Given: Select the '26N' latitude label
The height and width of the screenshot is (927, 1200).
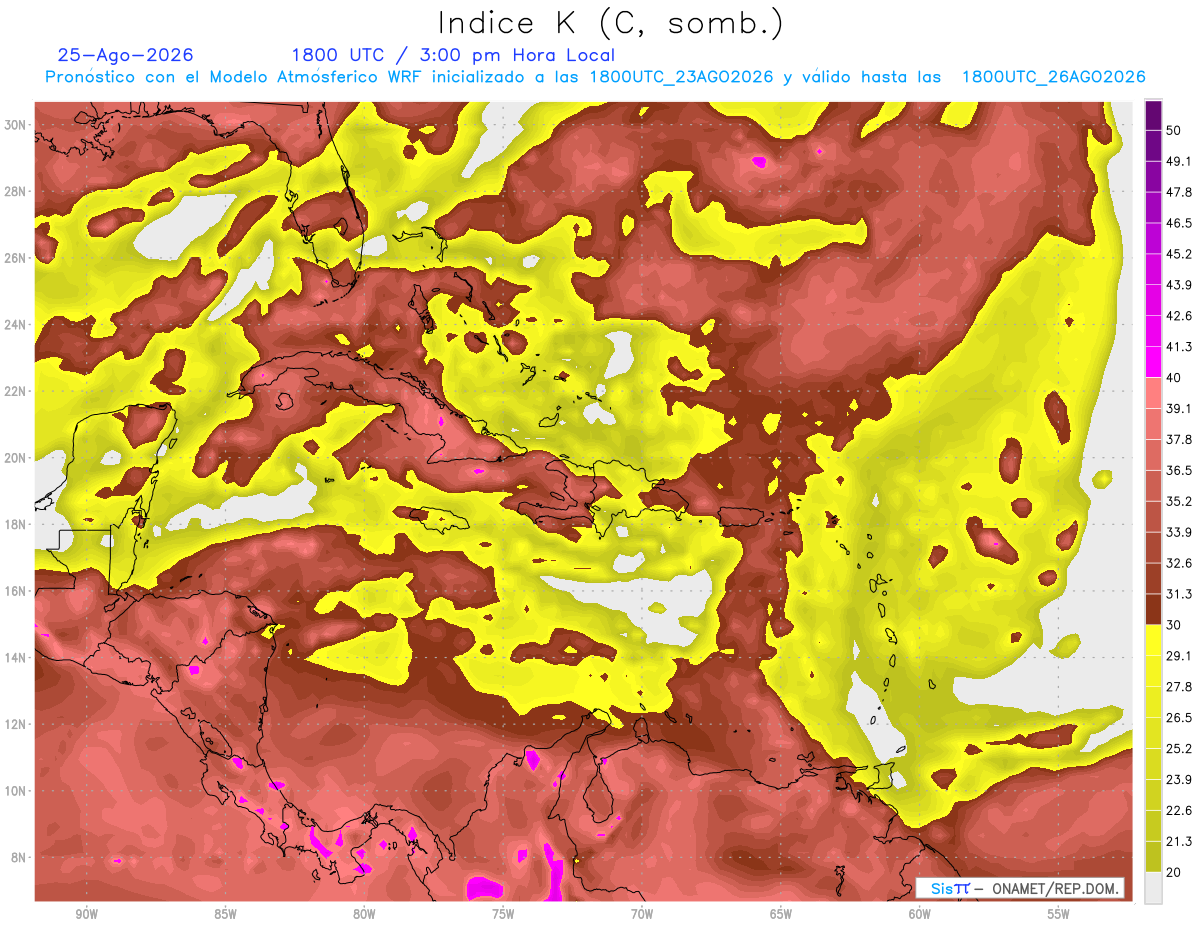Looking at the screenshot, I should pyautogui.click(x=15, y=258).
